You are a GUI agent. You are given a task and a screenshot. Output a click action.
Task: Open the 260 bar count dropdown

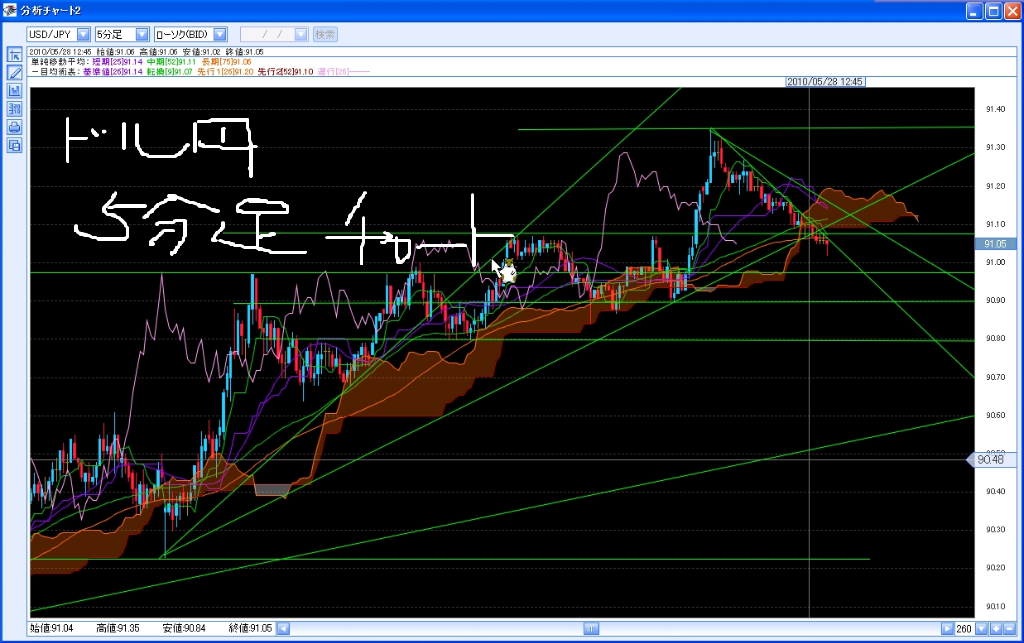tap(982, 629)
